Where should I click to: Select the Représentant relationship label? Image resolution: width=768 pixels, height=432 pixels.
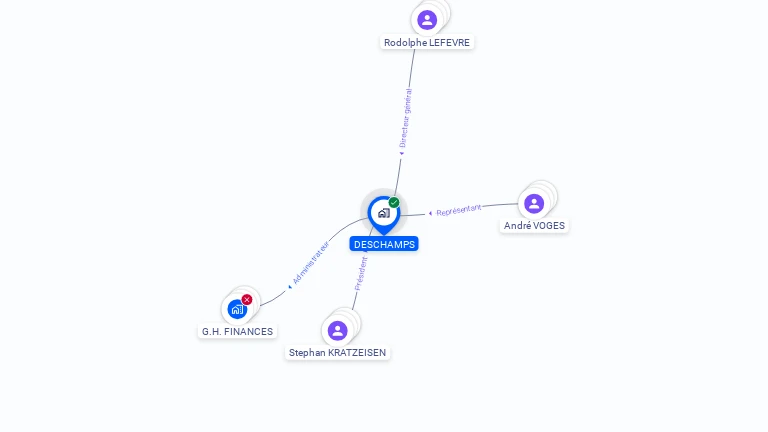(x=458, y=210)
